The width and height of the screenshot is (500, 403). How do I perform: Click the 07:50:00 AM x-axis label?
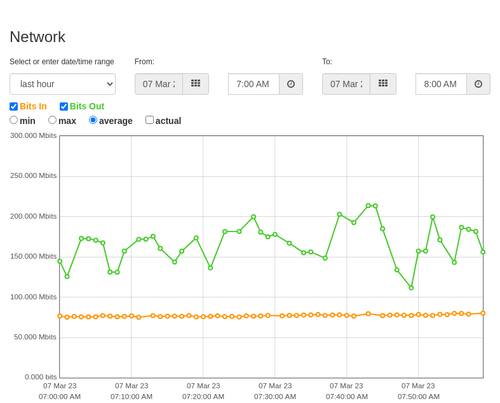click(418, 397)
